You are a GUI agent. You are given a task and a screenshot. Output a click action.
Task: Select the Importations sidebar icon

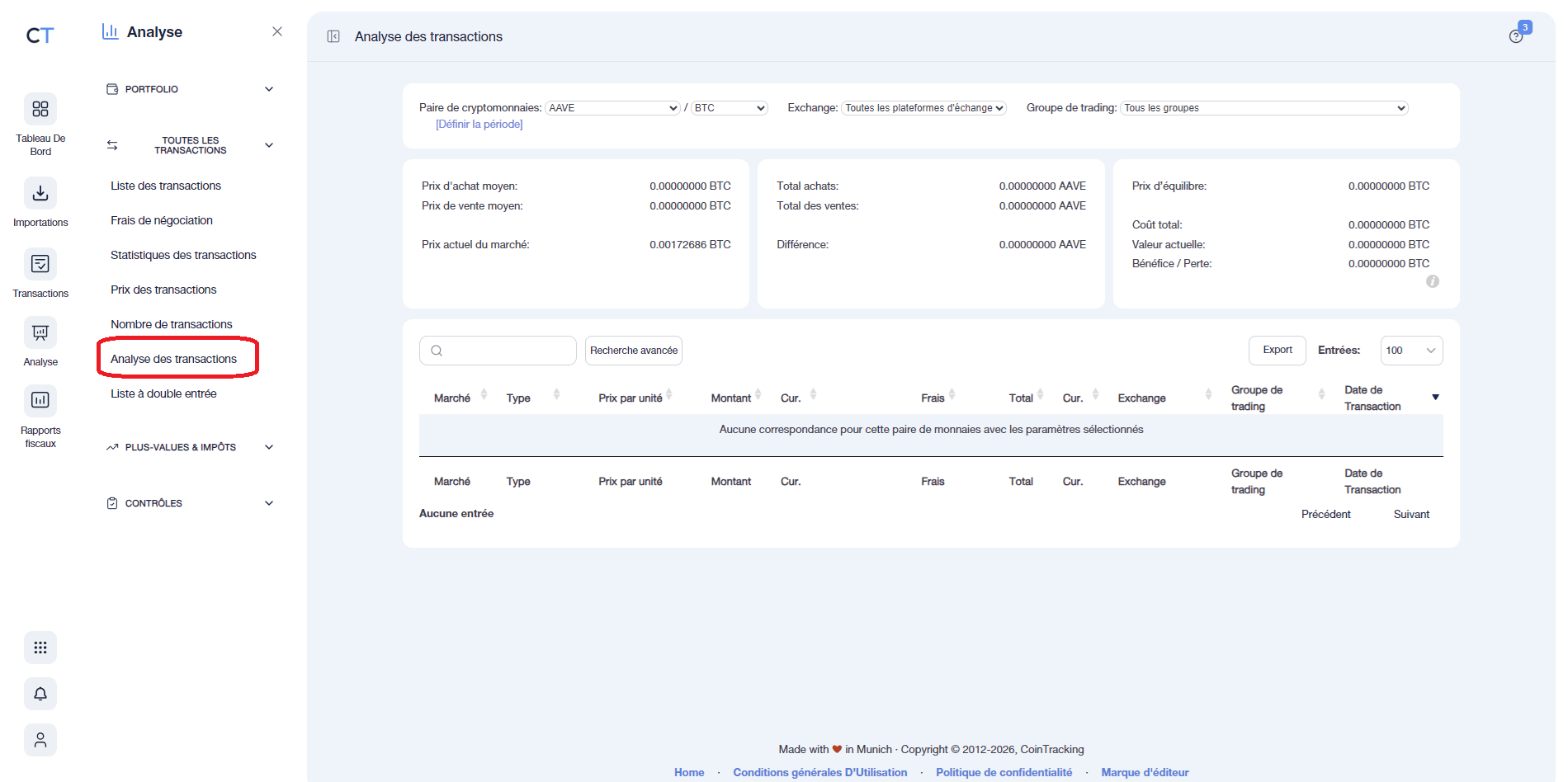pos(40,192)
